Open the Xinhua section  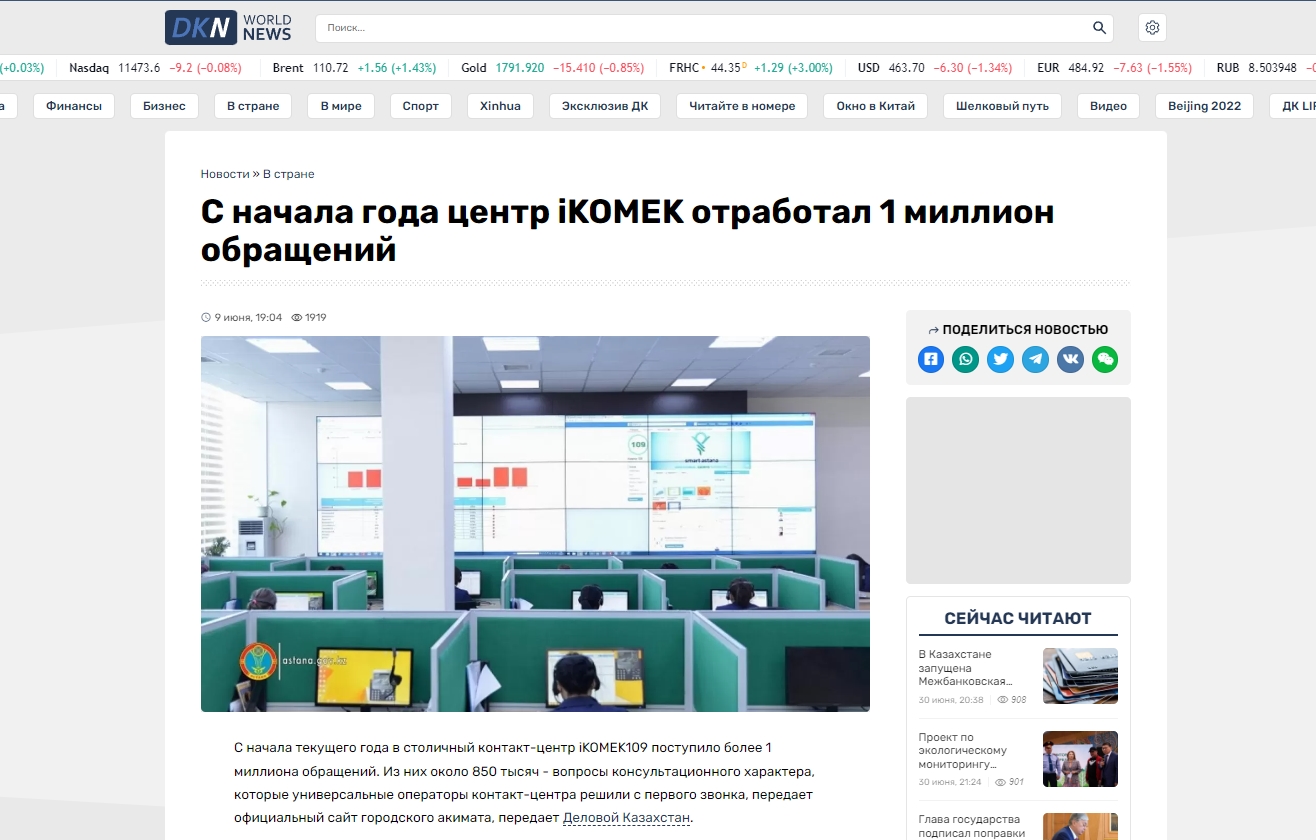click(500, 106)
